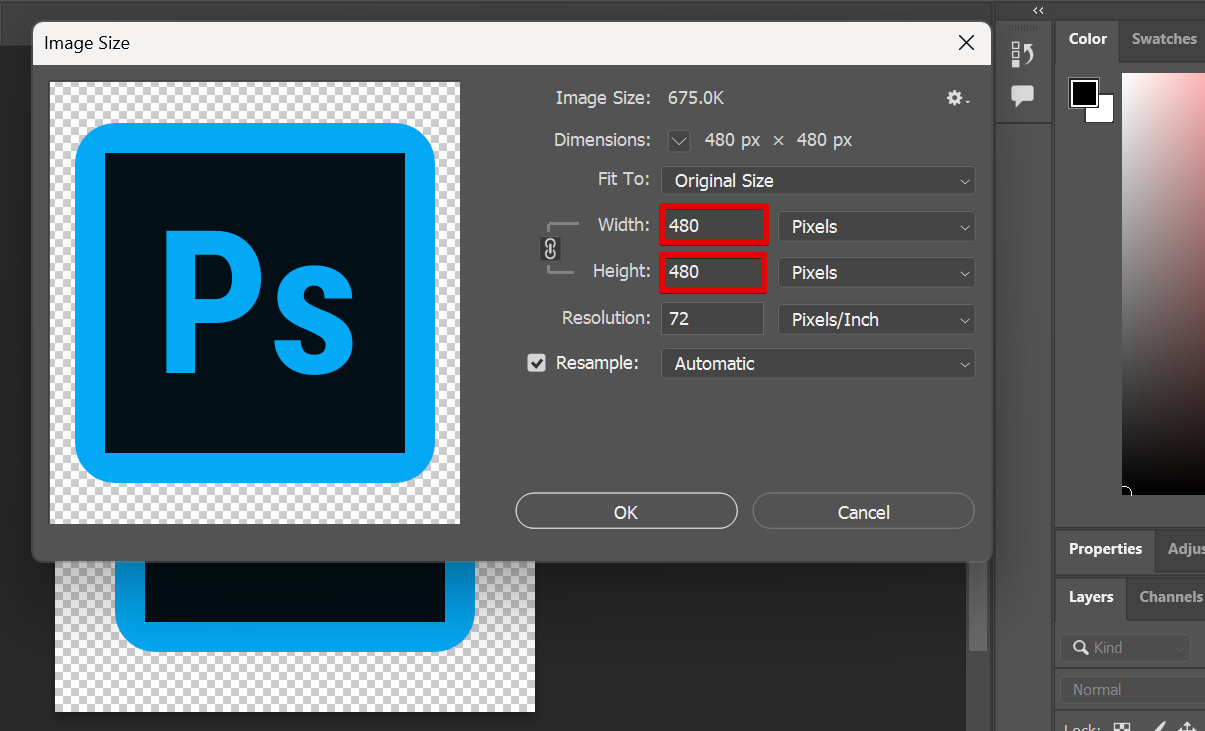Screen dimensions: 1205x731
Task: Switch to the Swatches tab
Action: [1163, 39]
